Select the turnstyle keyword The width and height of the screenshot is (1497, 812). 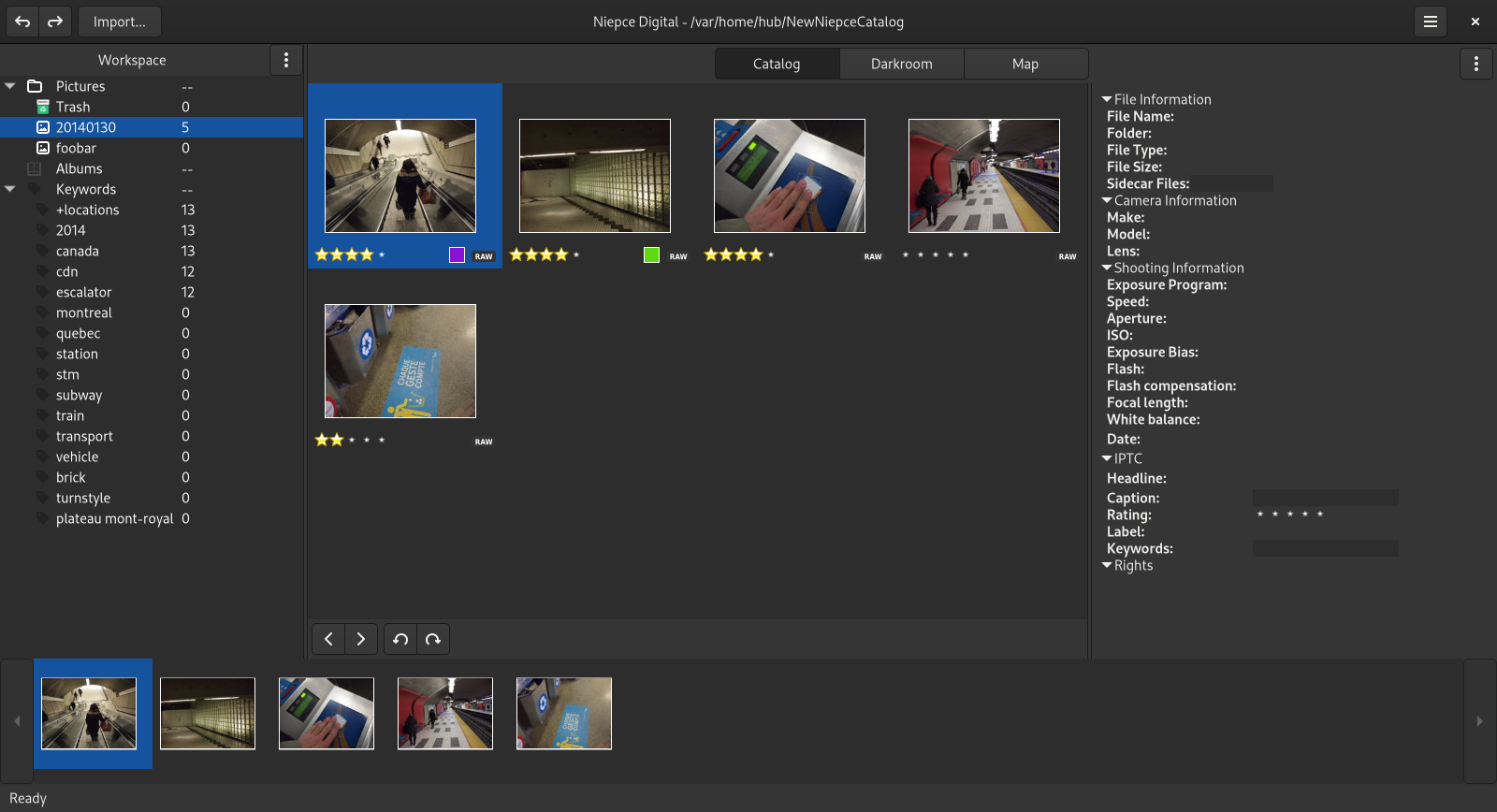coord(83,498)
